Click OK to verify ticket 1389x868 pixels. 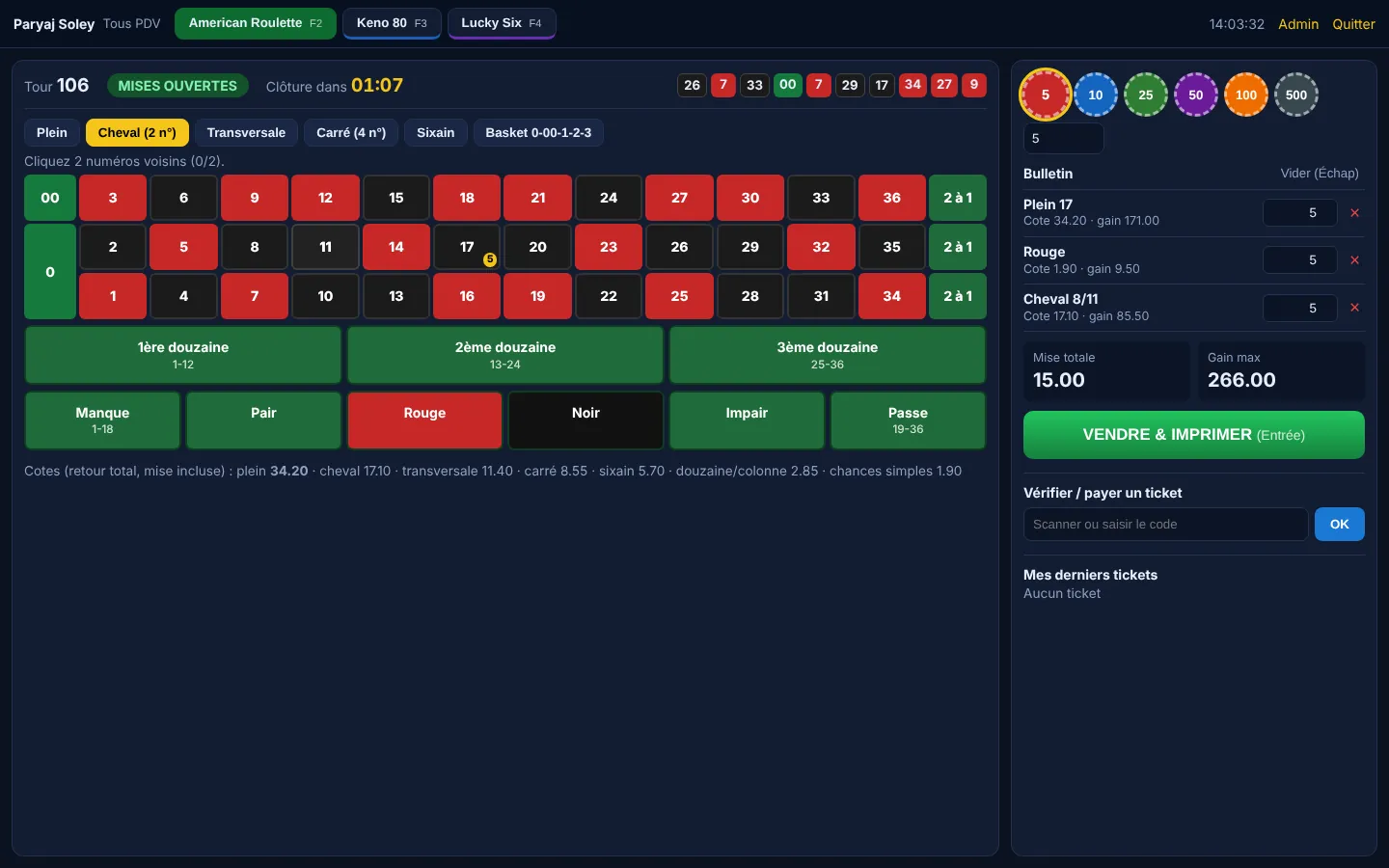point(1340,525)
